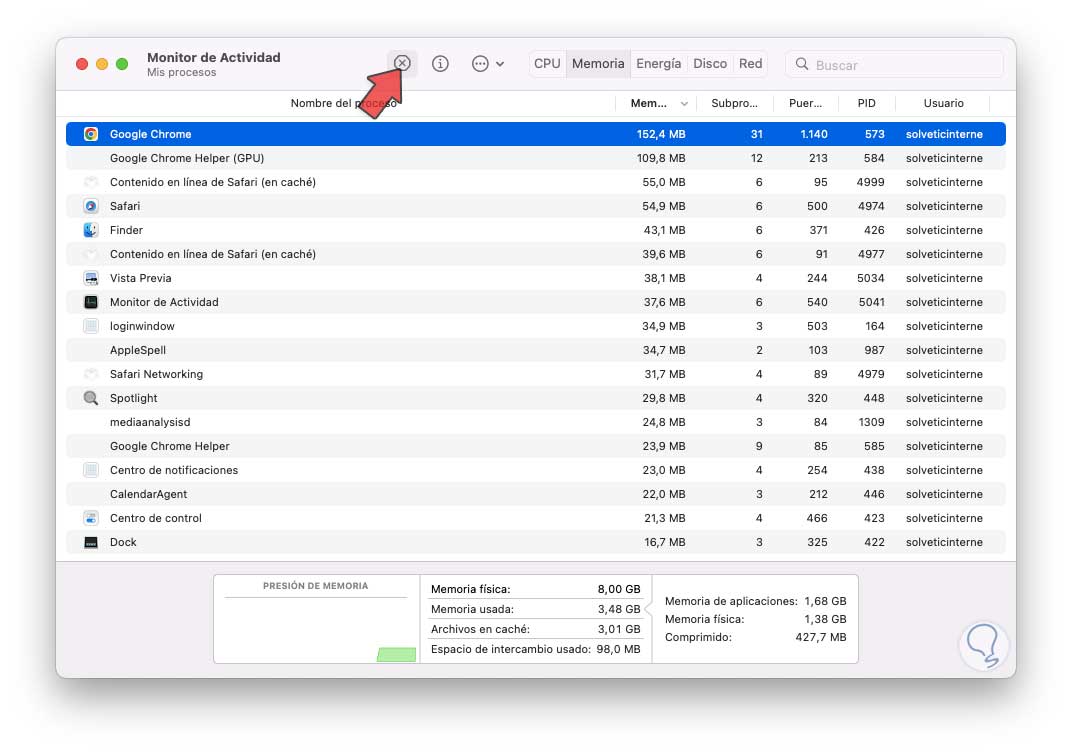Select the Centro de control name
Image resolution: width=1072 pixels, height=752 pixels.
[155, 518]
